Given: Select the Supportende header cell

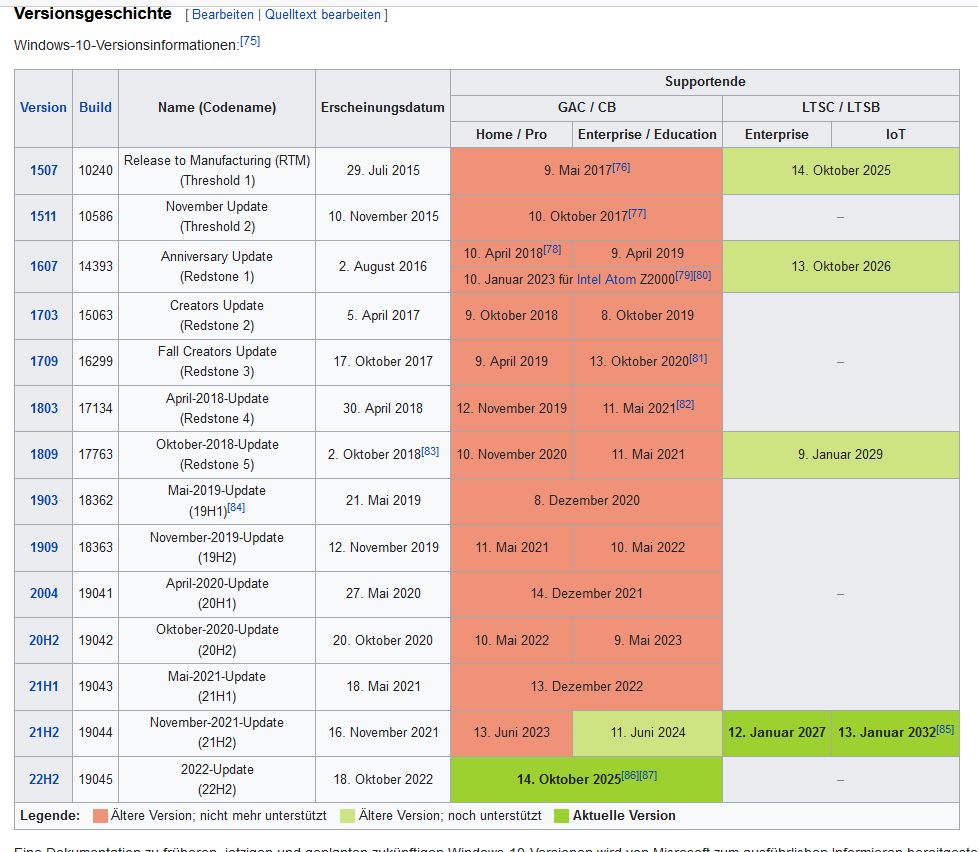Looking at the screenshot, I should coord(705,82).
